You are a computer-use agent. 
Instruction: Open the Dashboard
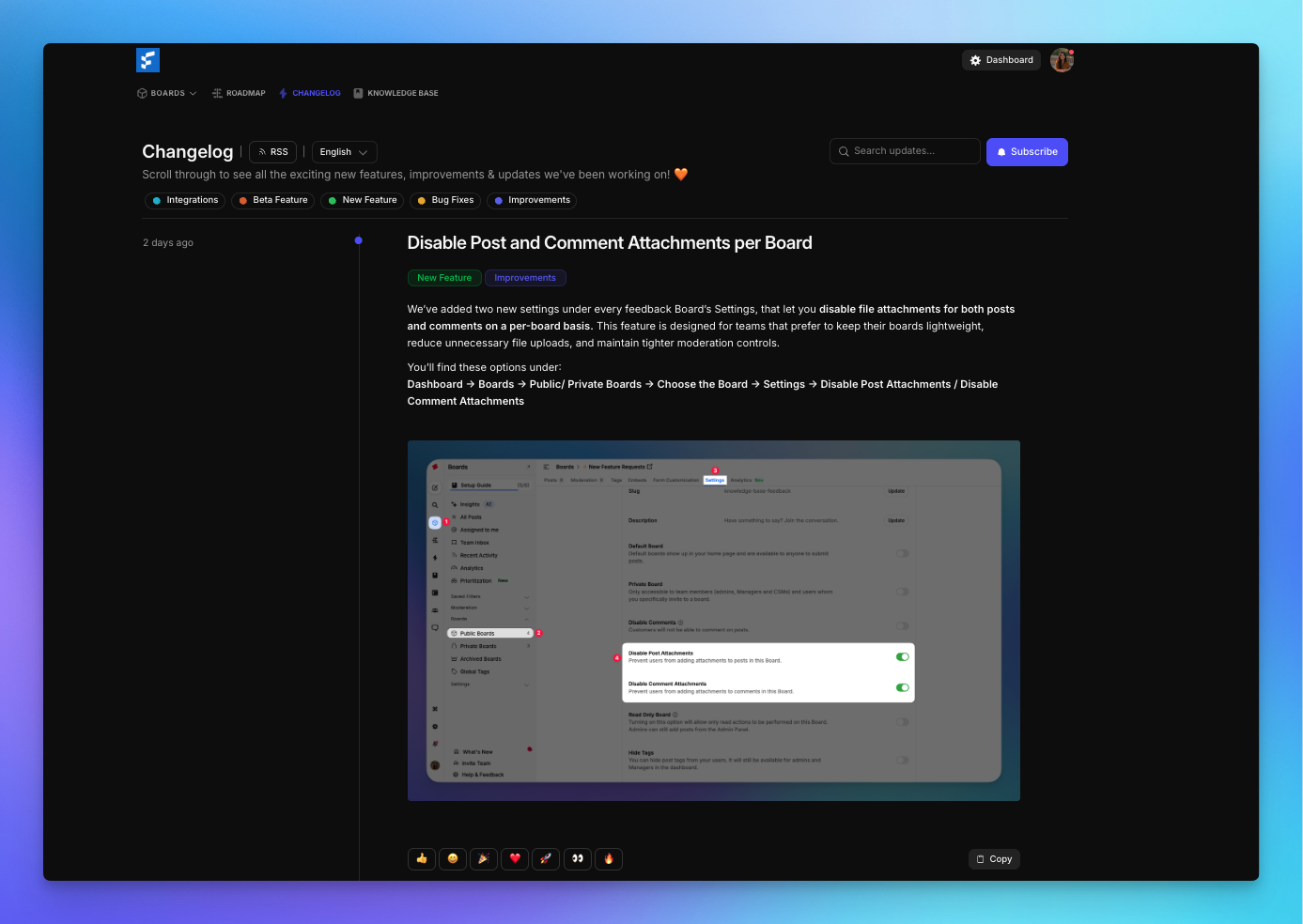(1001, 59)
